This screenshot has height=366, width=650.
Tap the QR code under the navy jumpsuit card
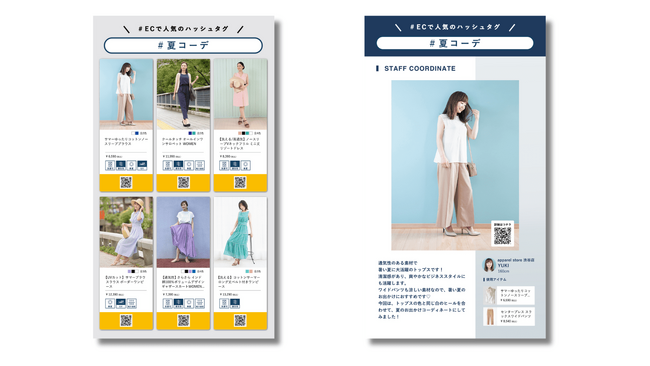point(183,182)
